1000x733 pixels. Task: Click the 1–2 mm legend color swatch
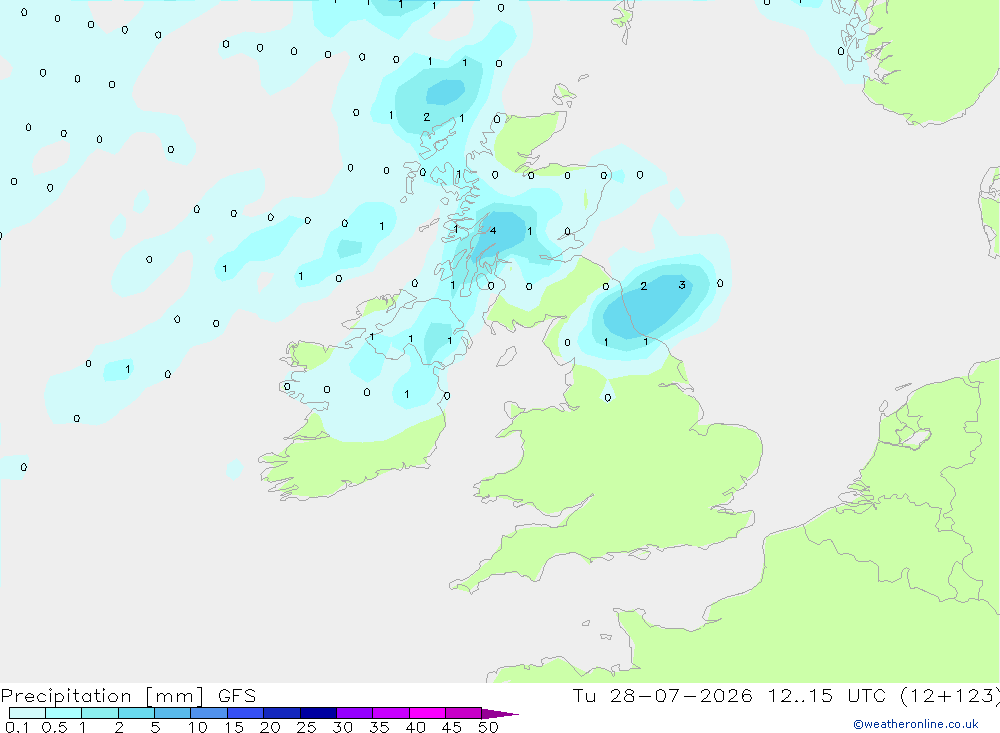100,713
